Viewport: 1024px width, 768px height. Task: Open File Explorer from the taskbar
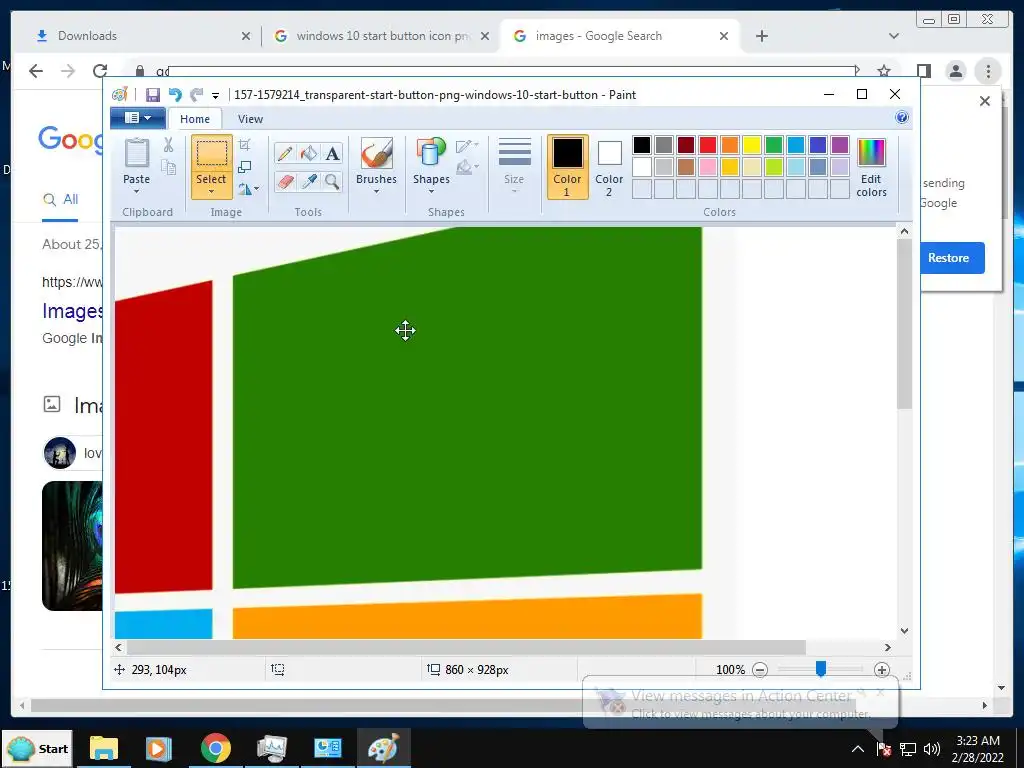point(103,748)
